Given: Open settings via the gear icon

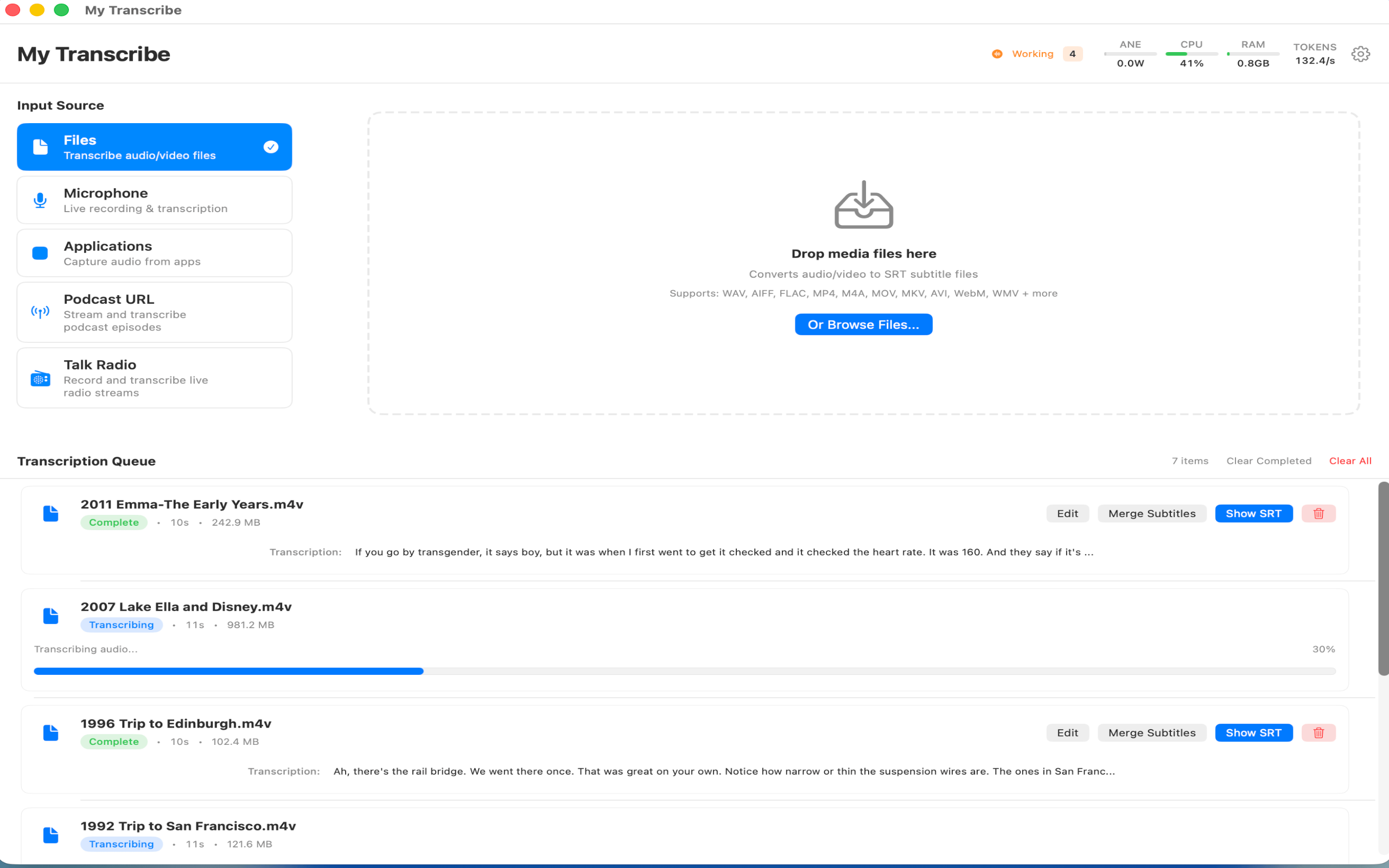Looking at the screenshot, I should 1360,54.
